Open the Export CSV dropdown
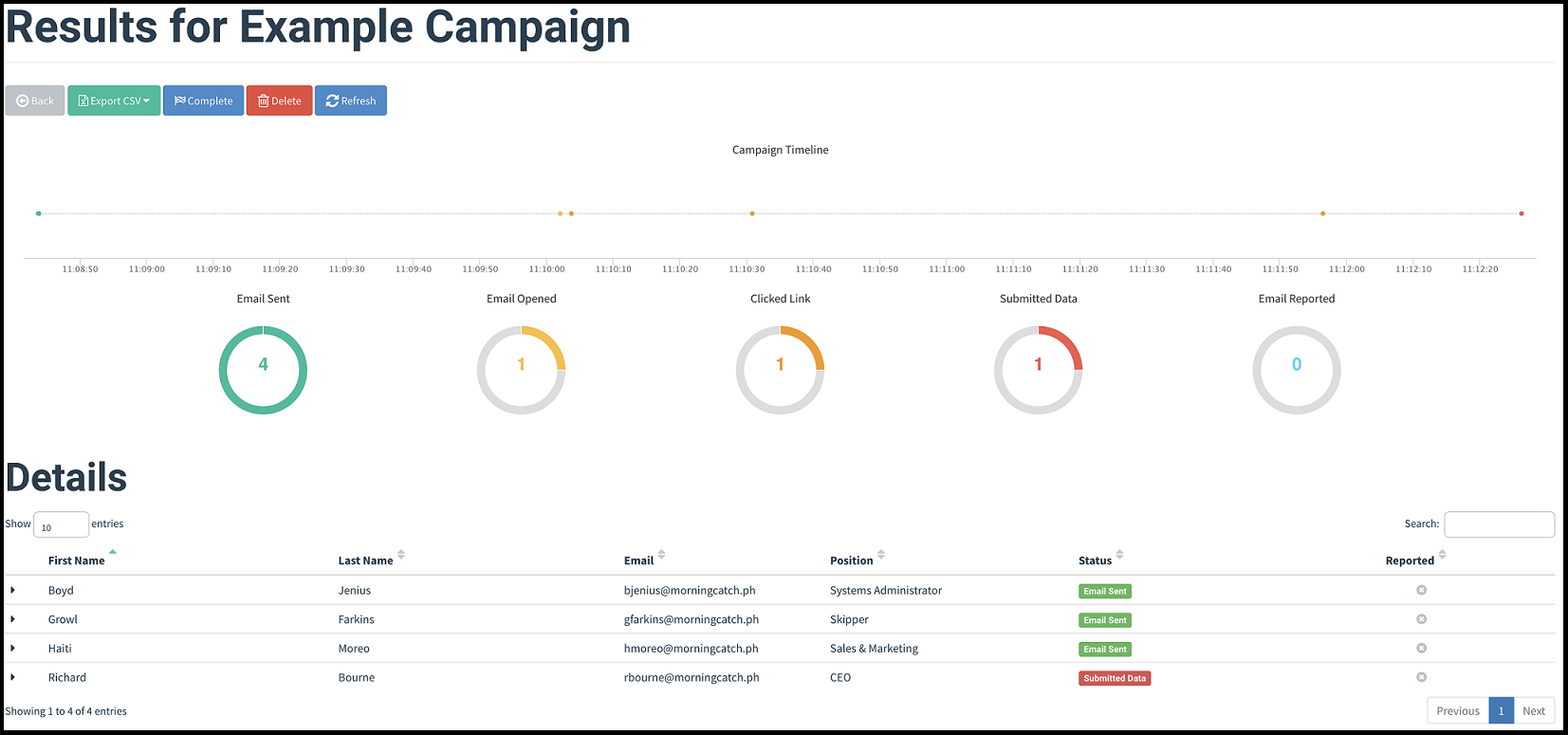Screen dimensions: 1568x735 tap(114, 101)
